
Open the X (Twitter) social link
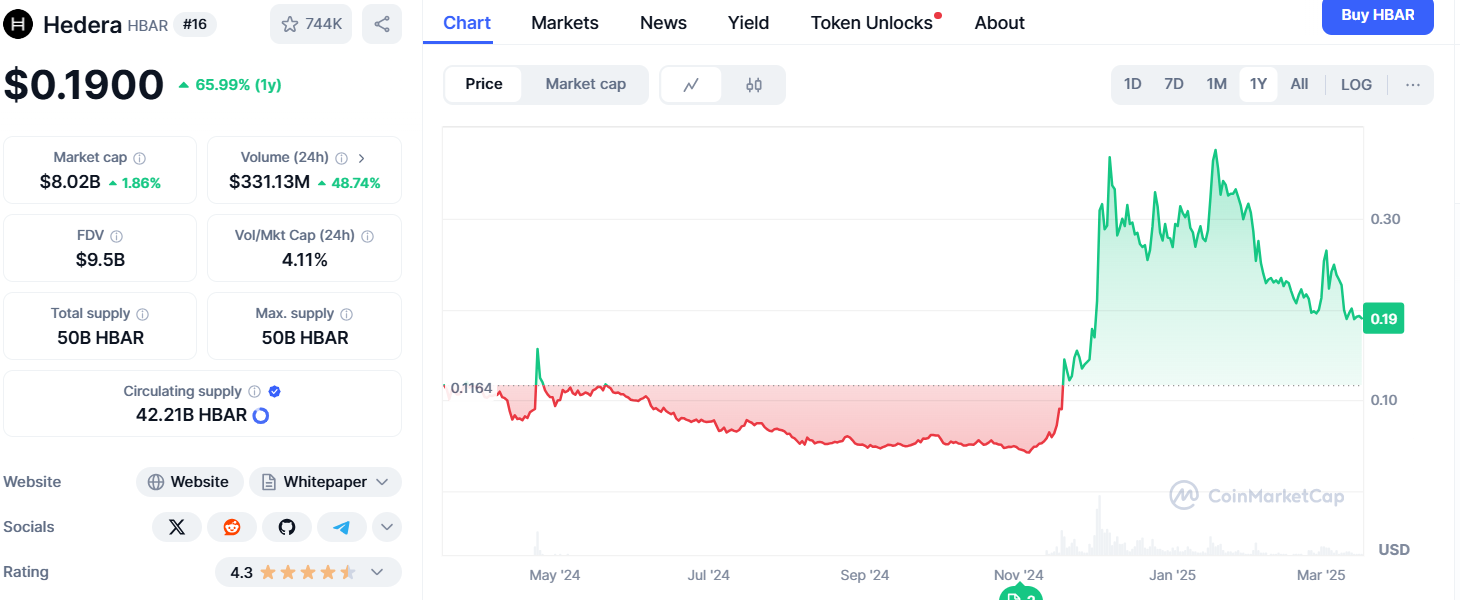pos(177,527)
